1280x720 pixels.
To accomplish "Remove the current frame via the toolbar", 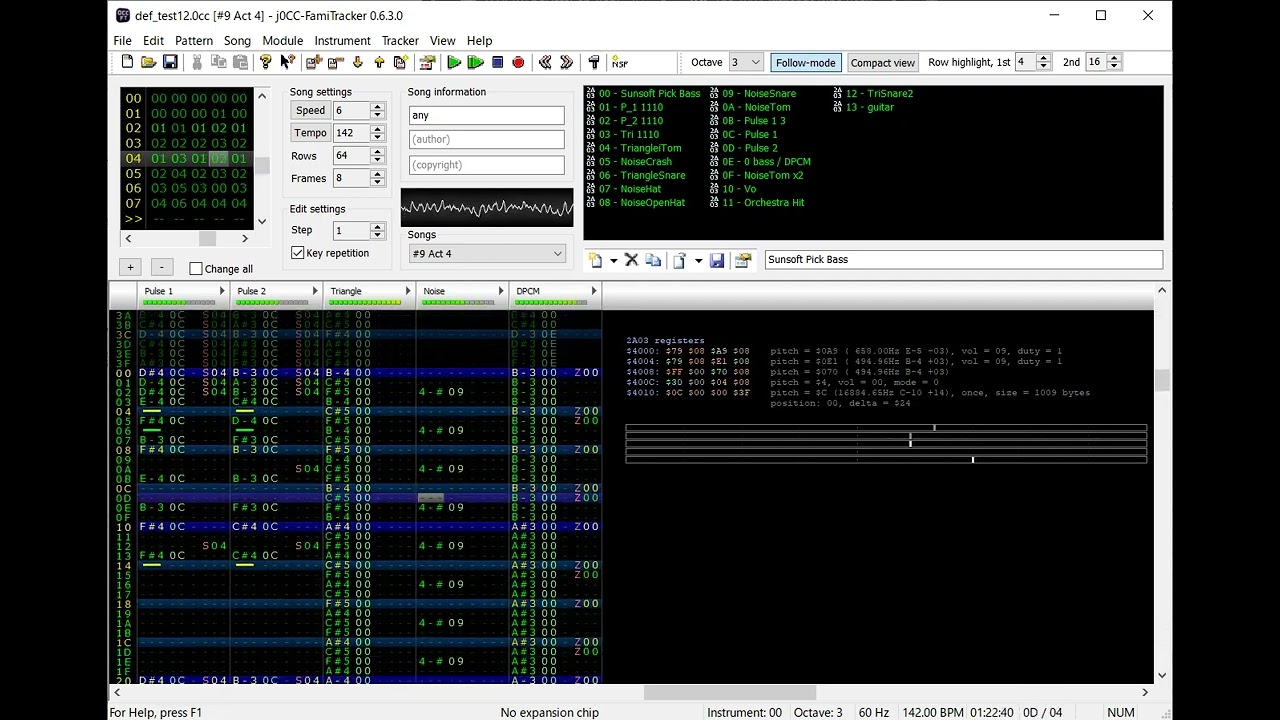I will coord(335,62).
